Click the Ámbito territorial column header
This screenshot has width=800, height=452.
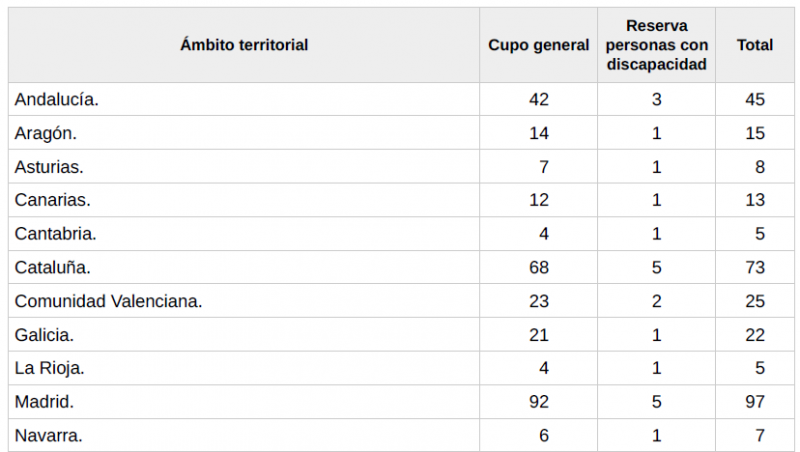click(244, 45)
